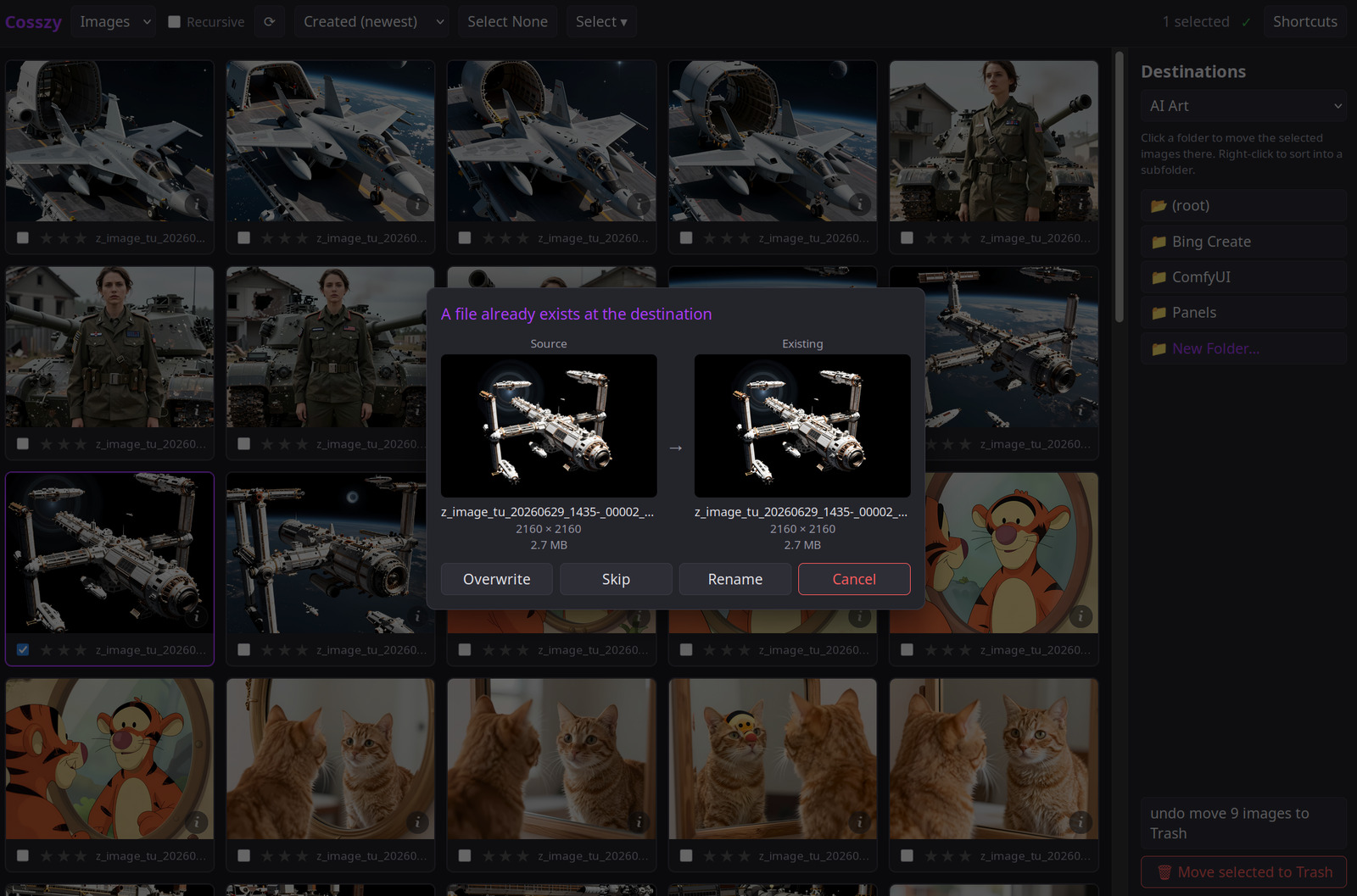The image size is (1357, 896).
Task: Click the image grid vertical scrollbar
Action: [x=1120, y=186]
